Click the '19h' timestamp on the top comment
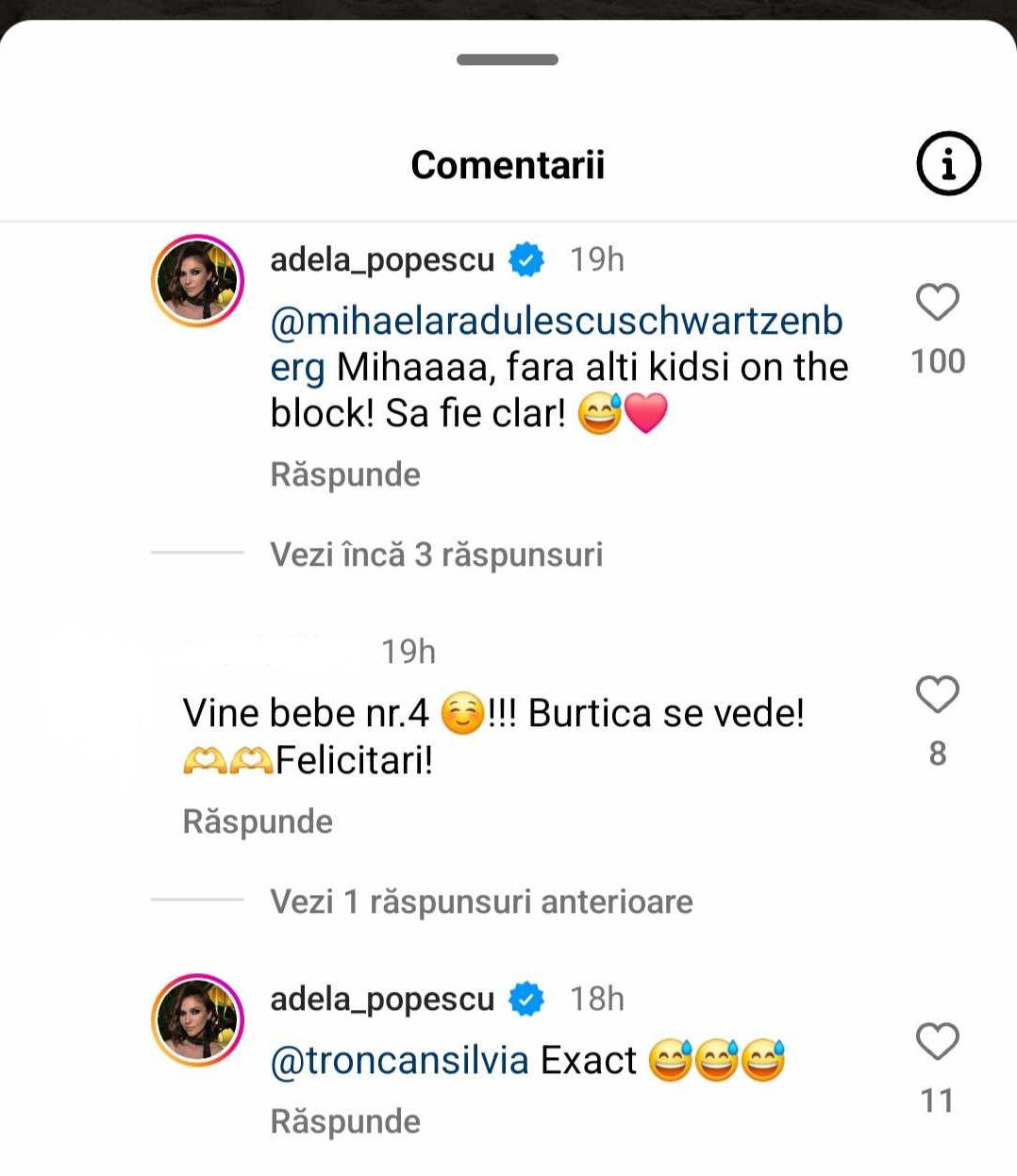 (x=599, y=258)
